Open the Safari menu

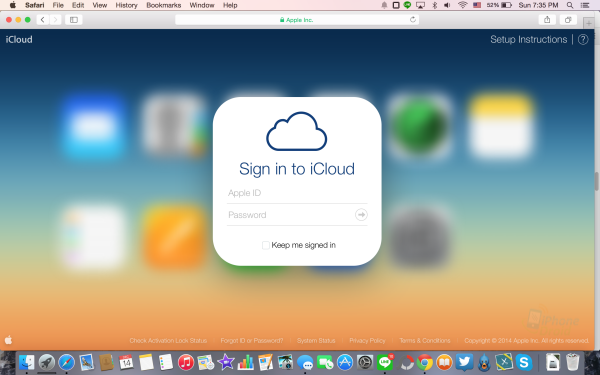[34, 5]
